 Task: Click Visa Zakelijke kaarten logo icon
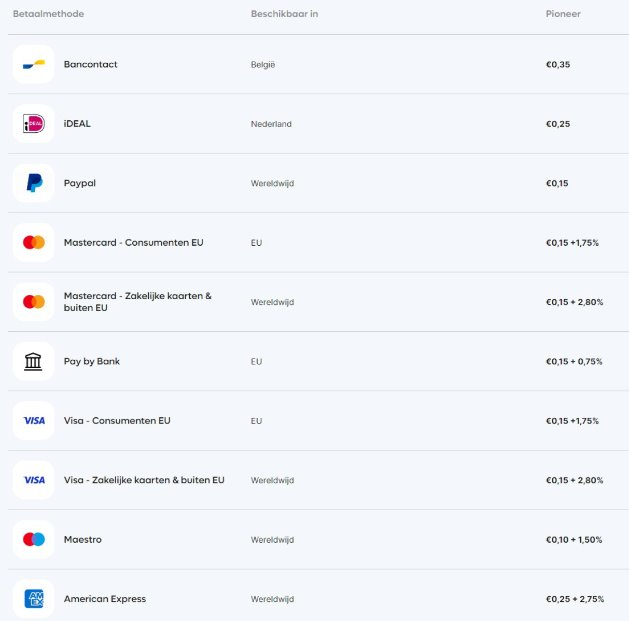point(33,480)
